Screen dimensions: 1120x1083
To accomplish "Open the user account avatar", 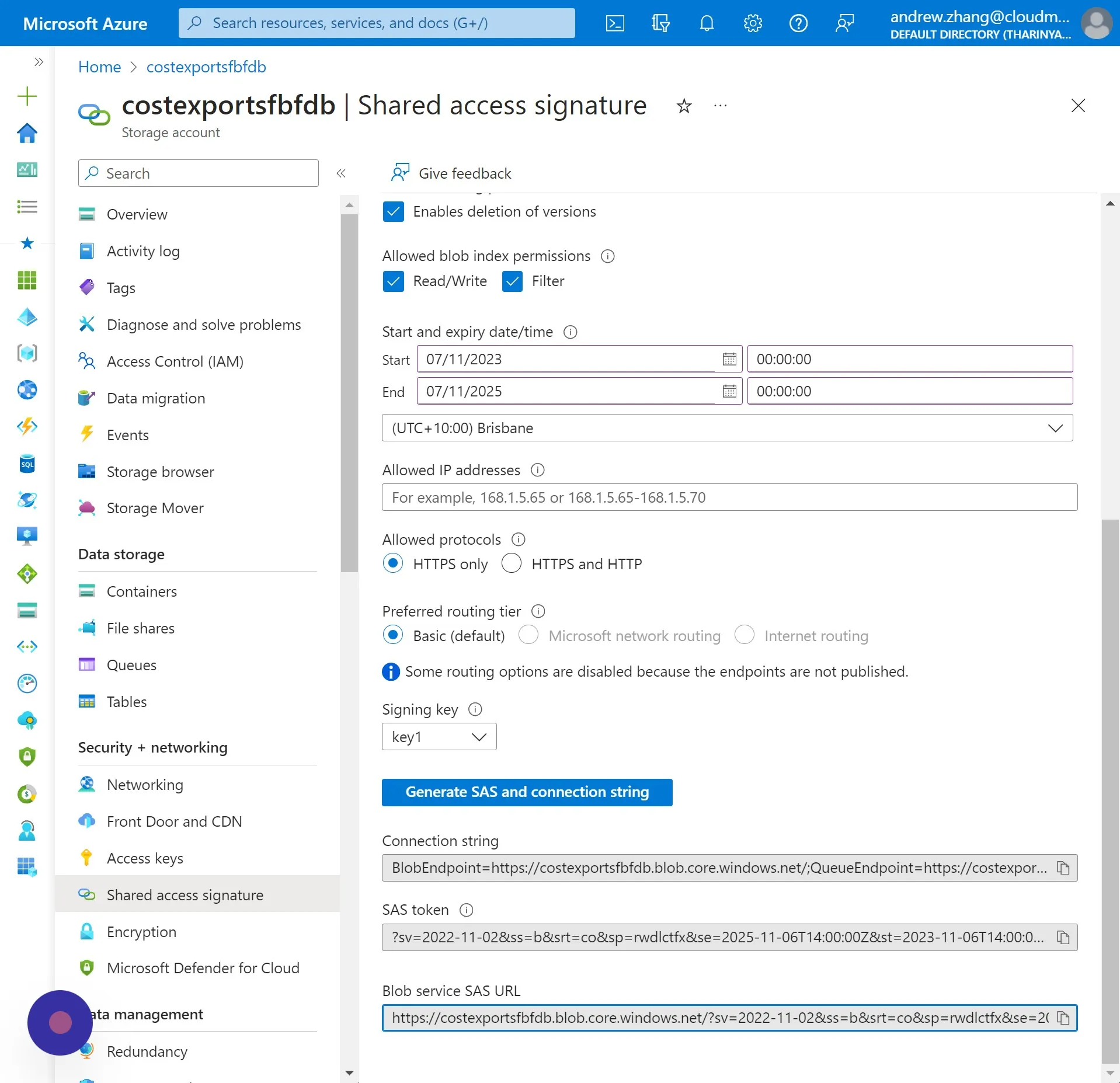I will [x=1096, y=23].
